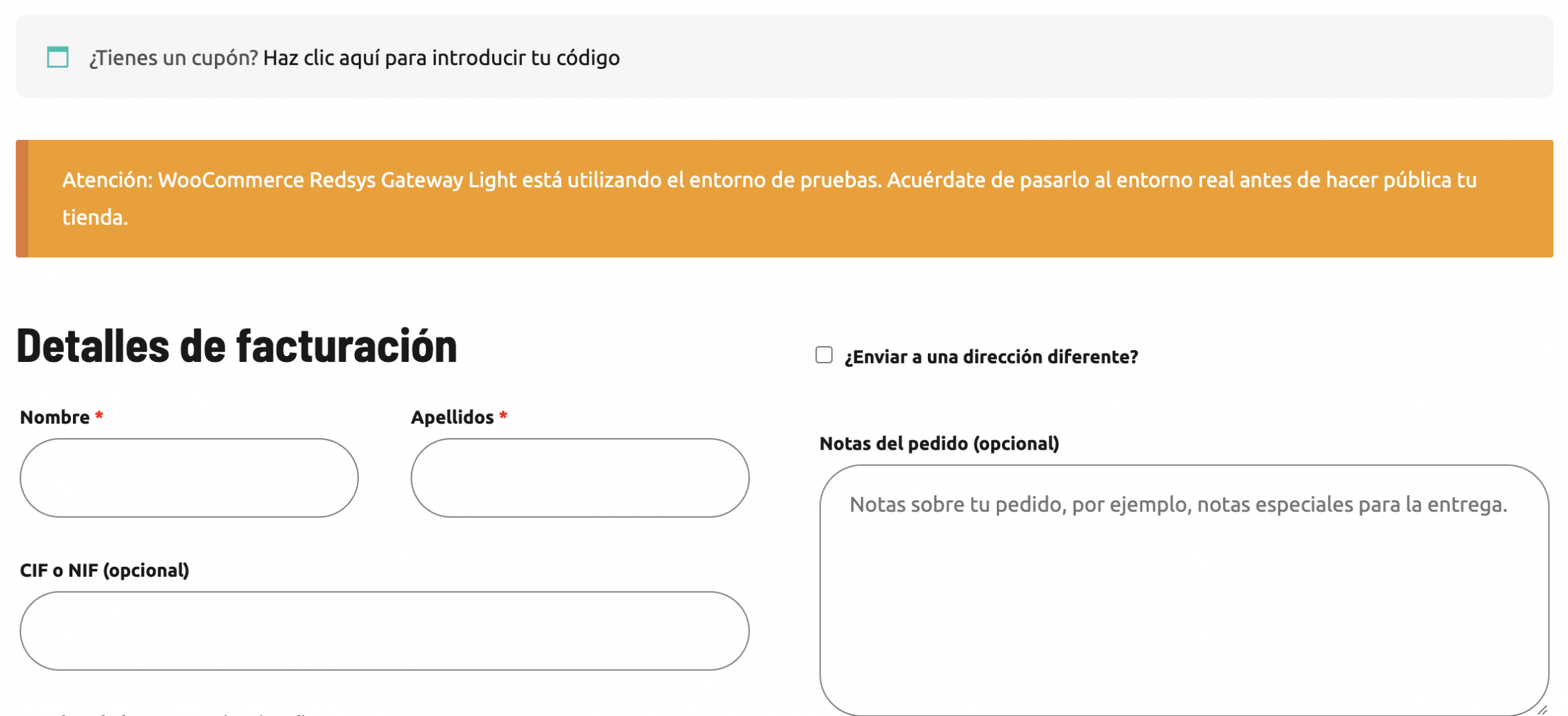Image resolution: width=1568 pixels, height=716 pixels.
Task: Check the send to different address checkbox
Action: (824, 355)
